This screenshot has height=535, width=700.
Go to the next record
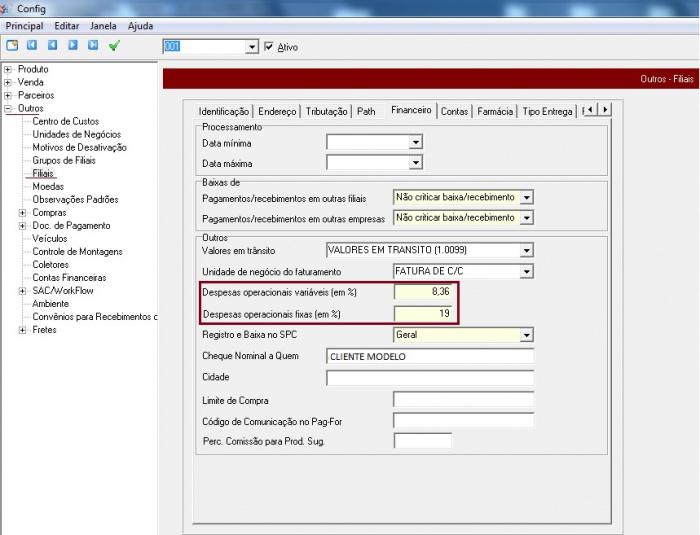72,46
